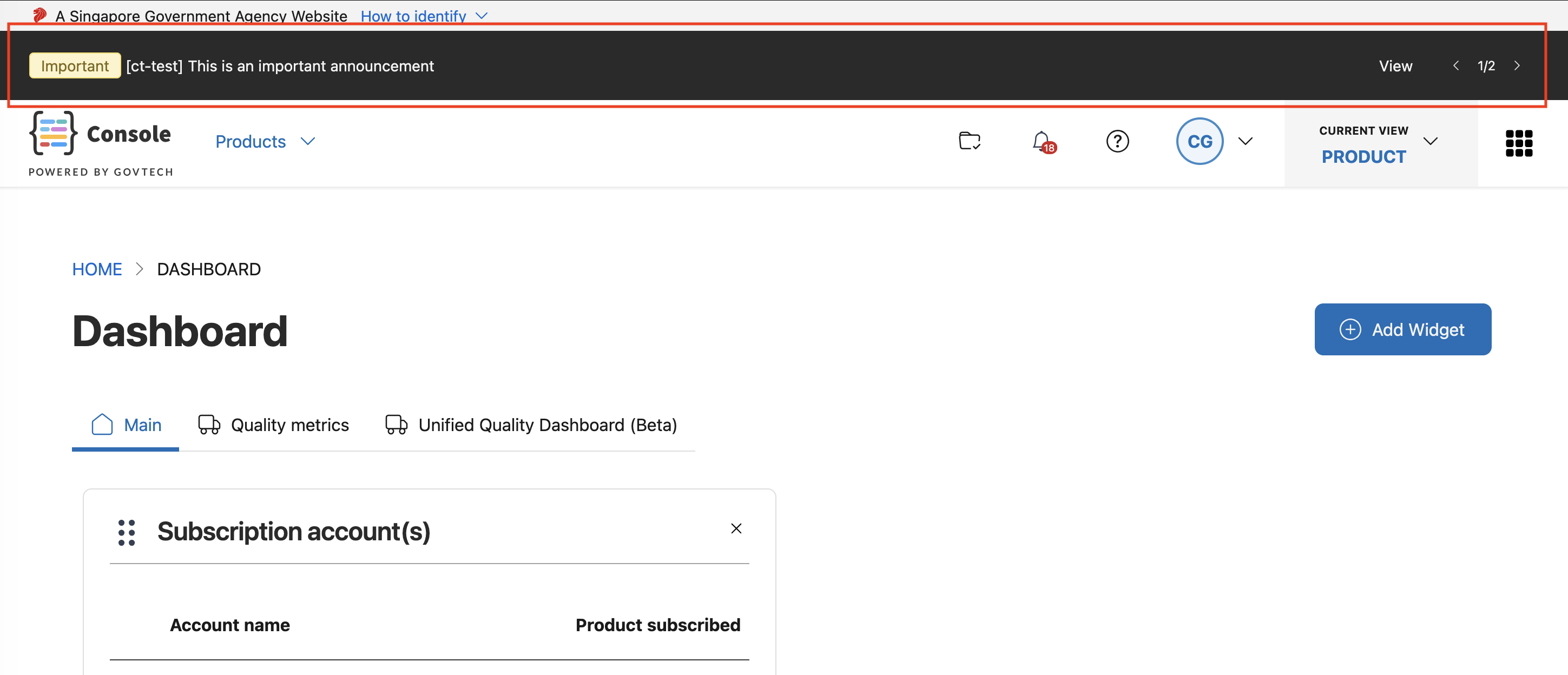Screen dimensions: 1568x675
Task: Click the Add Widget button
Action: click(1402, 329)
